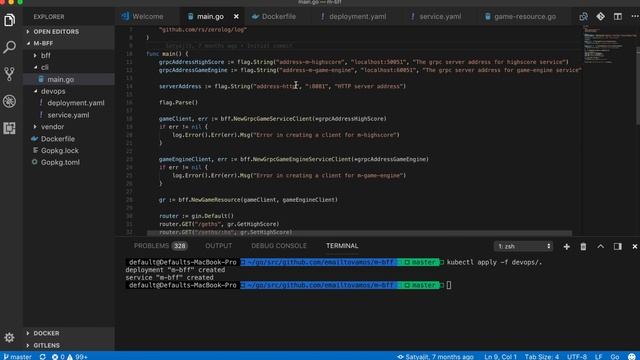This screenshot has height=360, width=640.
Task: Click the warnings count 99+ in status bar
Action: [78, 357]
